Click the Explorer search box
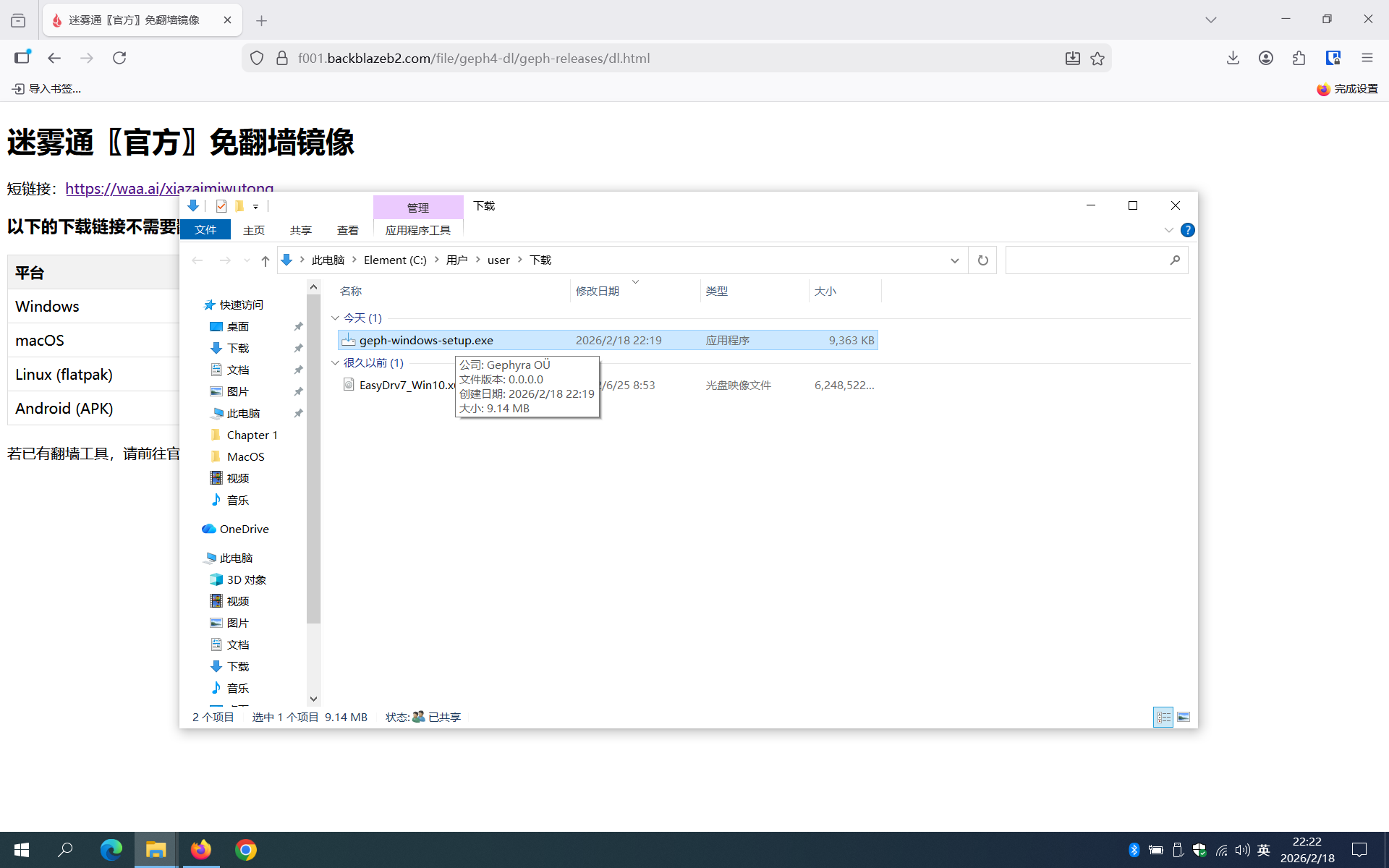This screenshot has width=1389, height=868. 1085,260
